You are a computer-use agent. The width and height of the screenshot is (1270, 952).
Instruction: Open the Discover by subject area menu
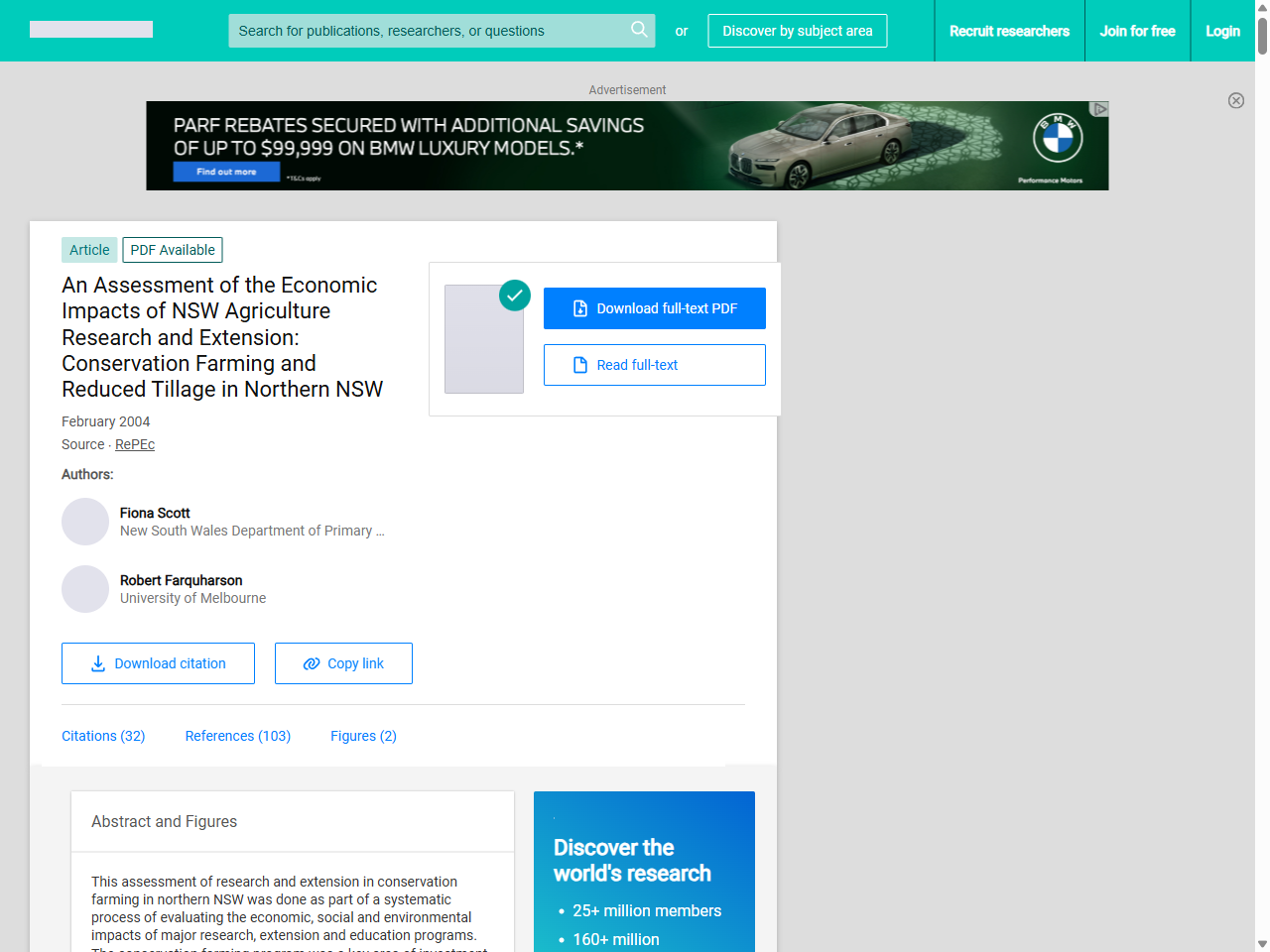point(797,31)
